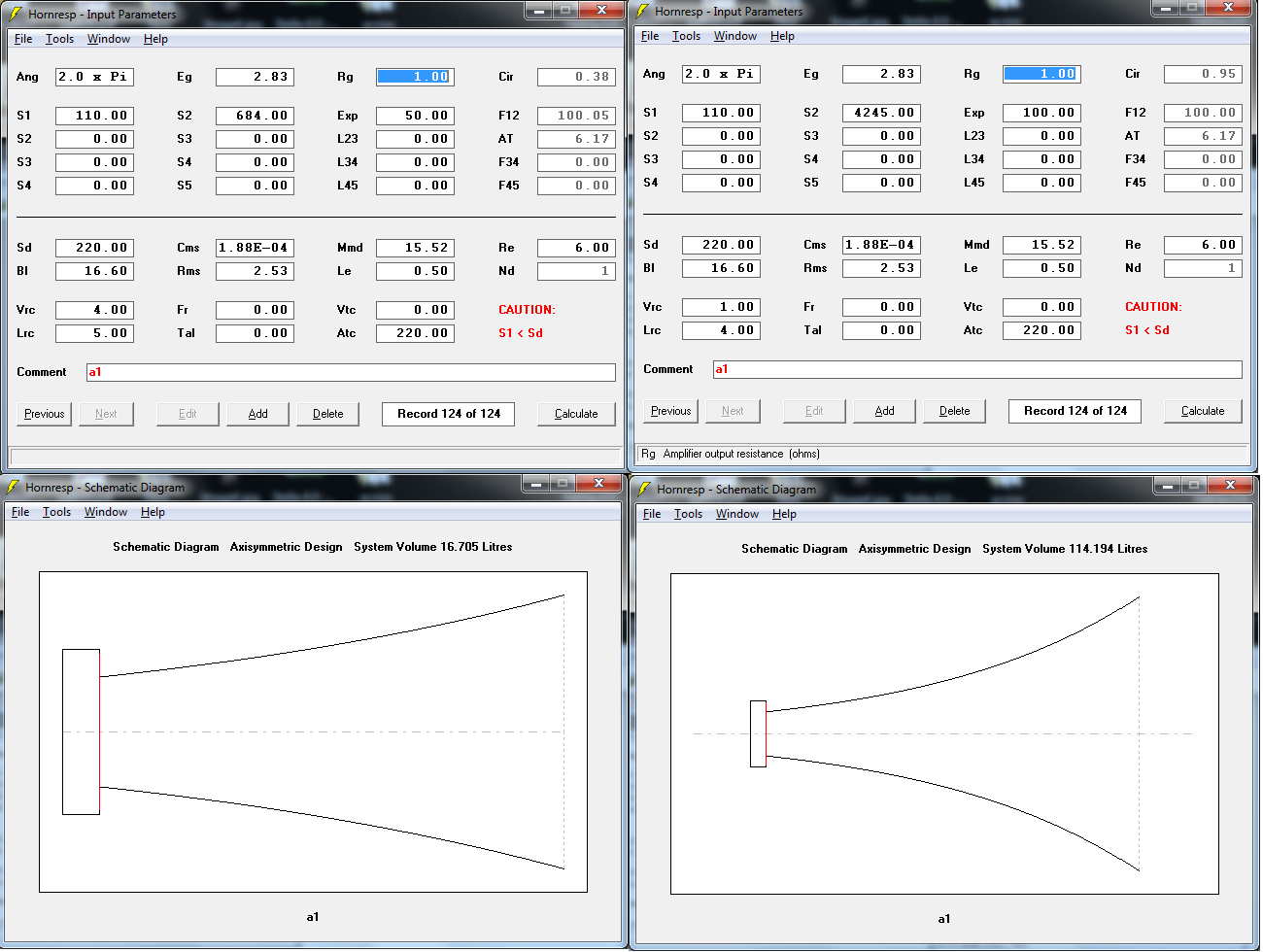Select highlighted Rg field in right window
This screenshot has width=1263, height=952.
click(1041, 74)
